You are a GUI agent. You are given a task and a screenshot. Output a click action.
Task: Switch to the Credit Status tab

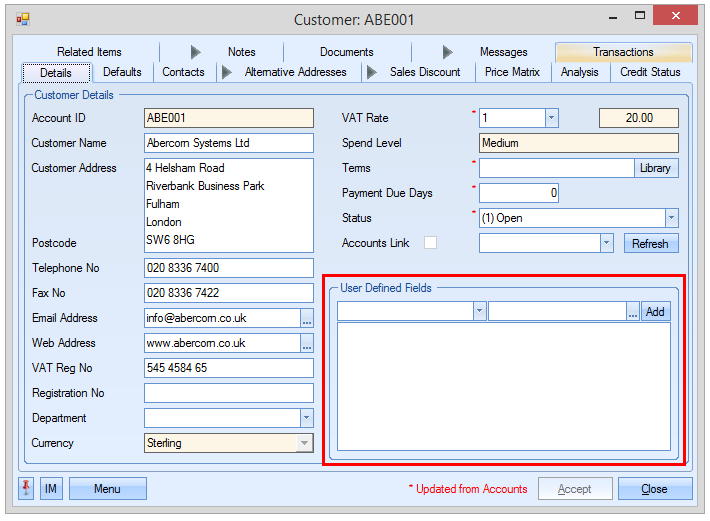tap(650, 72)
